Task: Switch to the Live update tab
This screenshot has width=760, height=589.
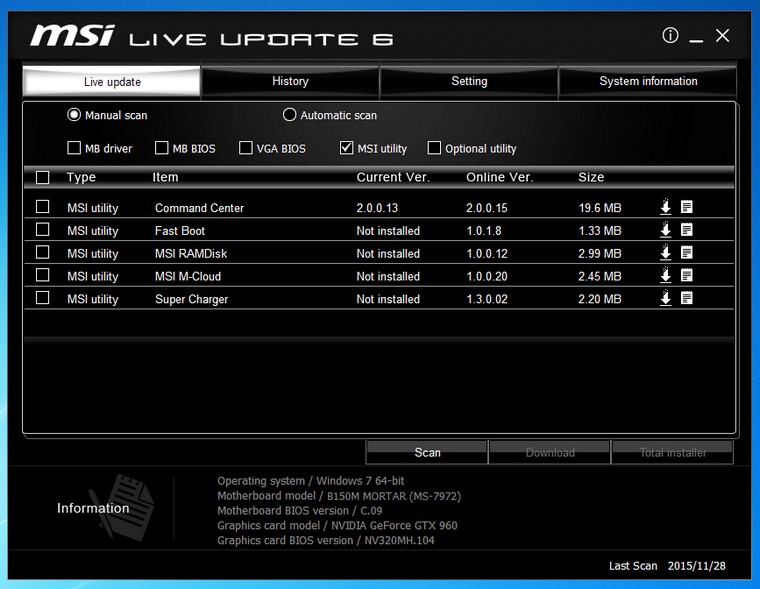Action: click(x=111, y=81)
